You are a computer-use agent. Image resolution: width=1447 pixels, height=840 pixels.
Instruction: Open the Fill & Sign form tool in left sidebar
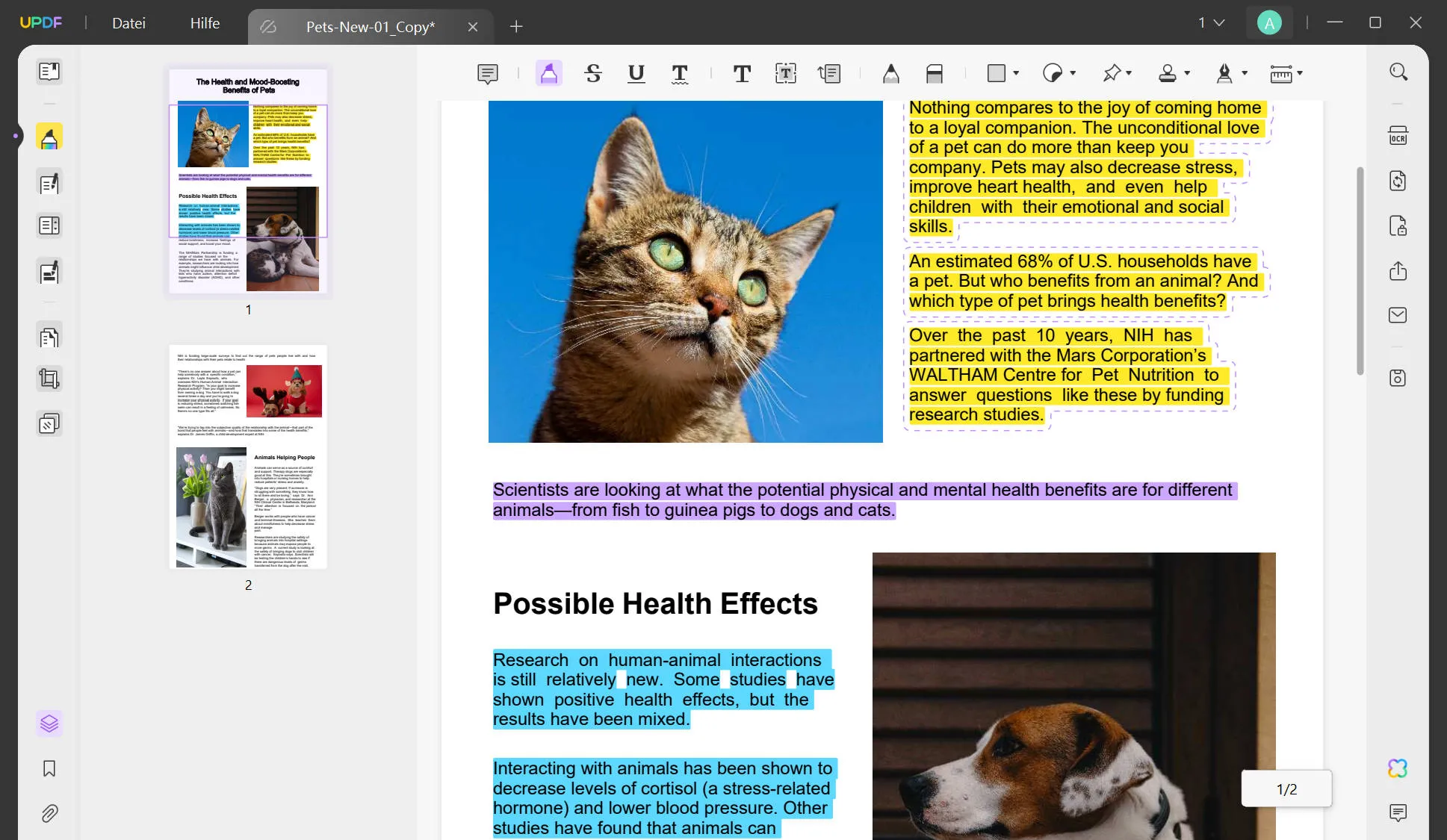click(49, 273)
